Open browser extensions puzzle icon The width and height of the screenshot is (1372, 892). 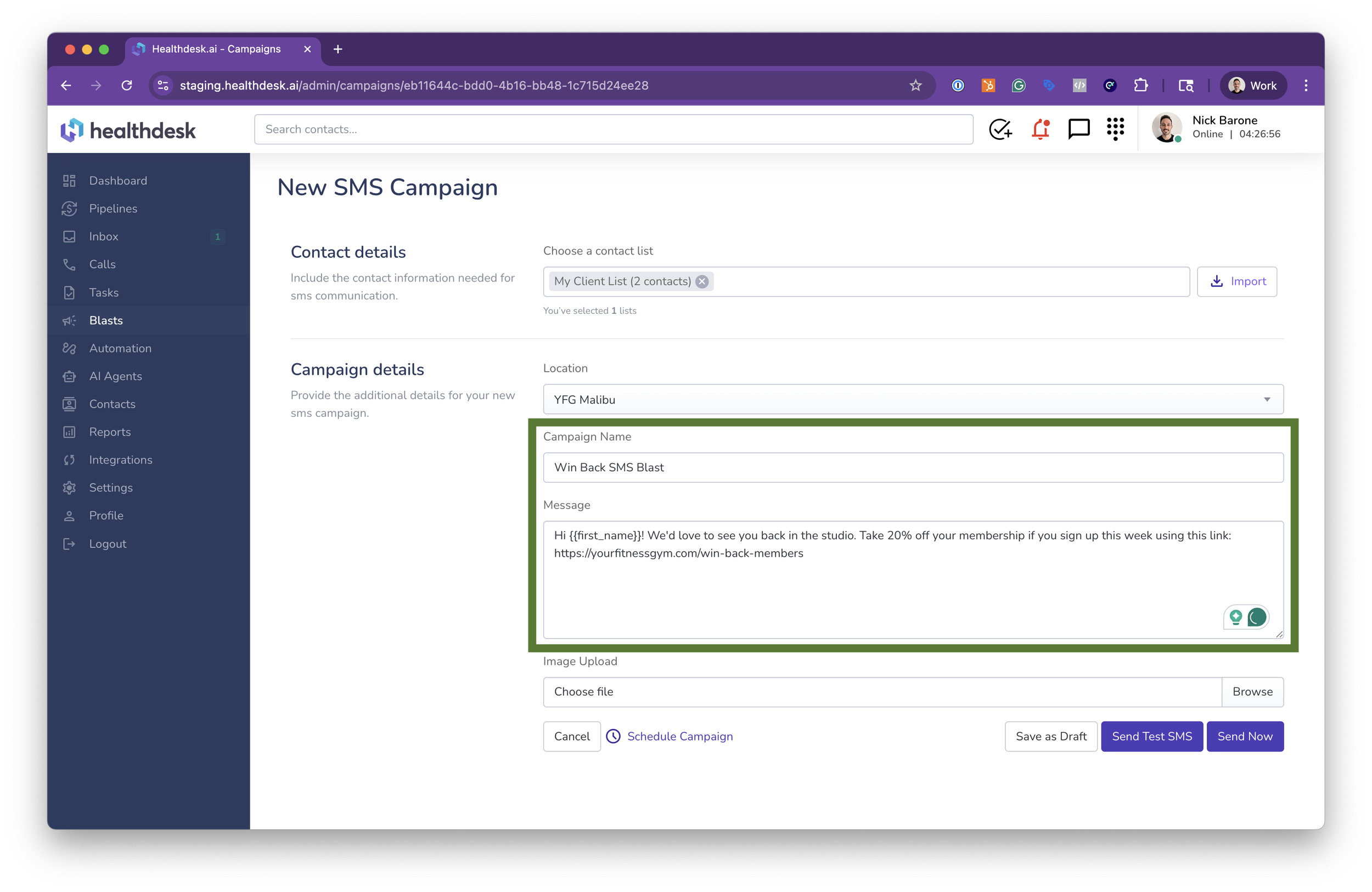click(x=1140, y=85)
